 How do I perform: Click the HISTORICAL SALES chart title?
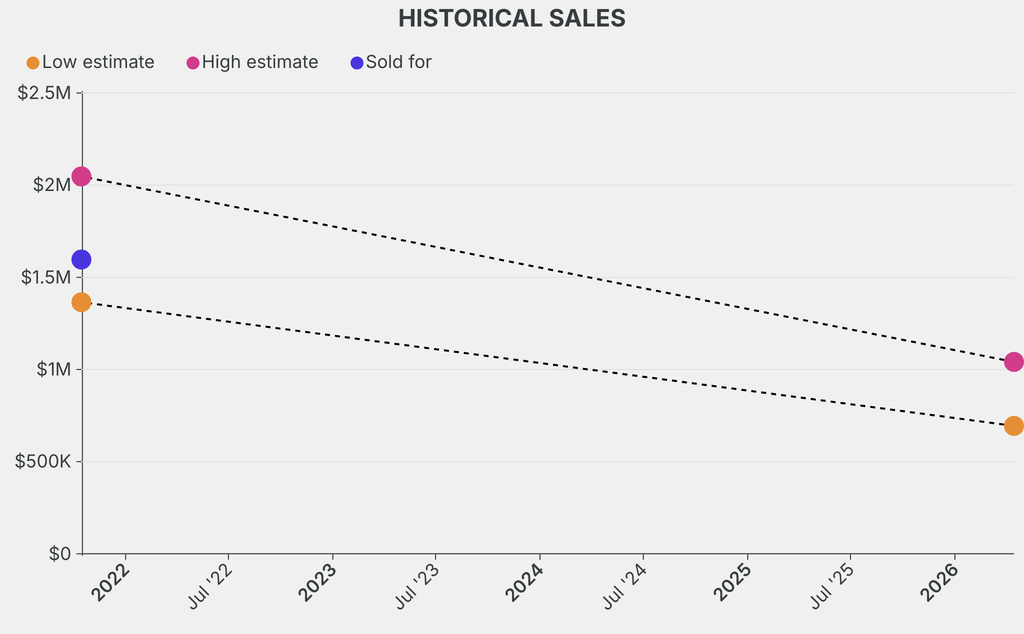512,18
